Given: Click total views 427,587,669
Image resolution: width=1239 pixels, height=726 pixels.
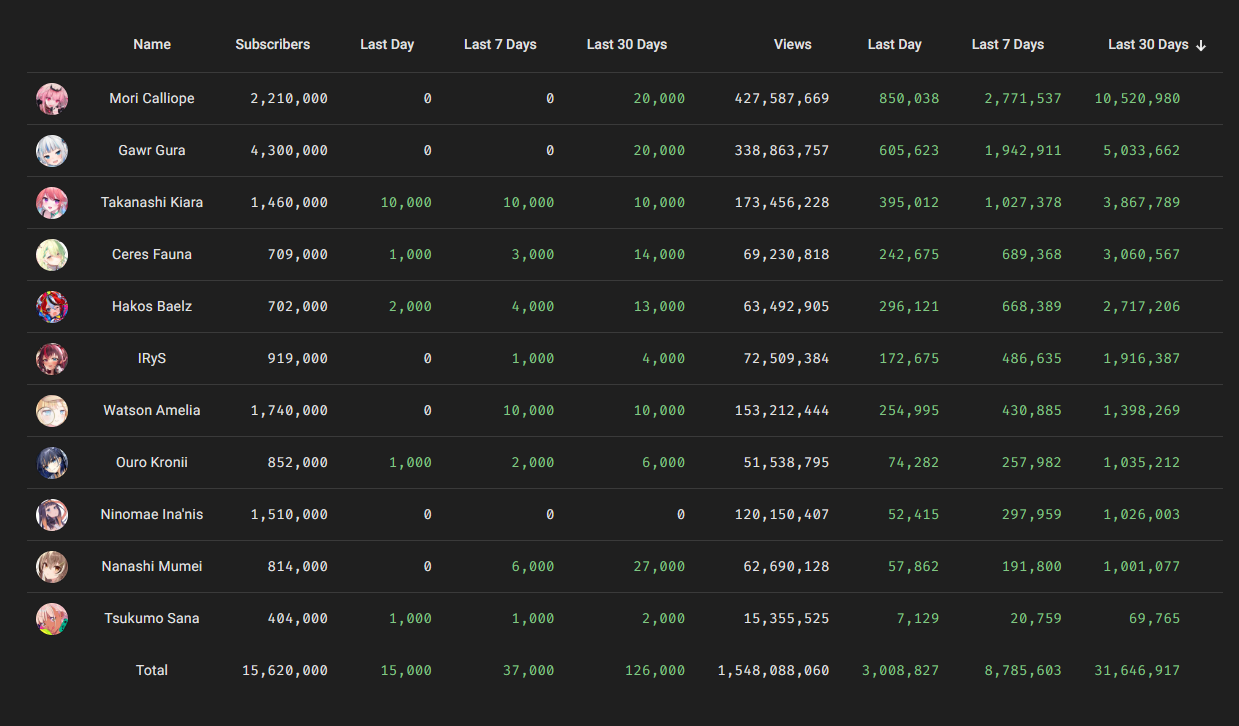Looking at the screenshot, I should coord(782,98).
